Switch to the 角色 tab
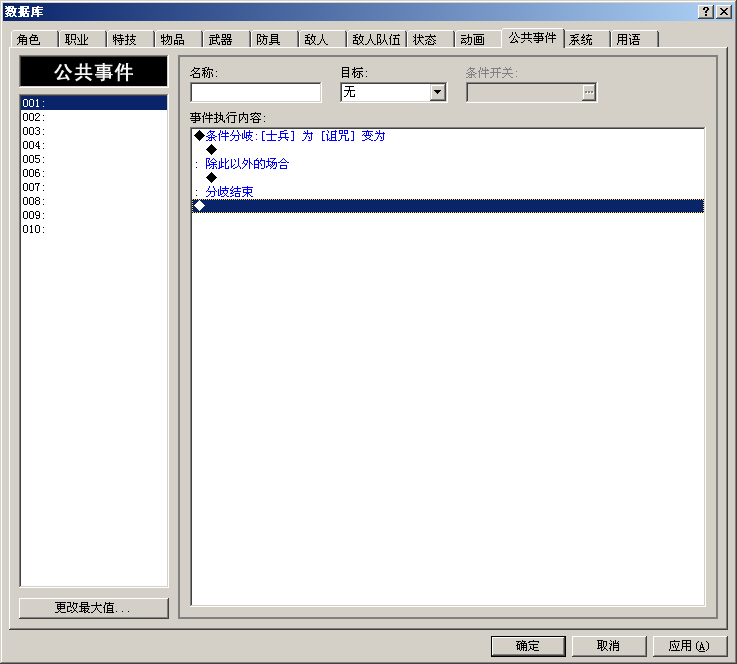The height and width of the screenshot is (664, 737). pyautogui.click(x=34, y=39)
